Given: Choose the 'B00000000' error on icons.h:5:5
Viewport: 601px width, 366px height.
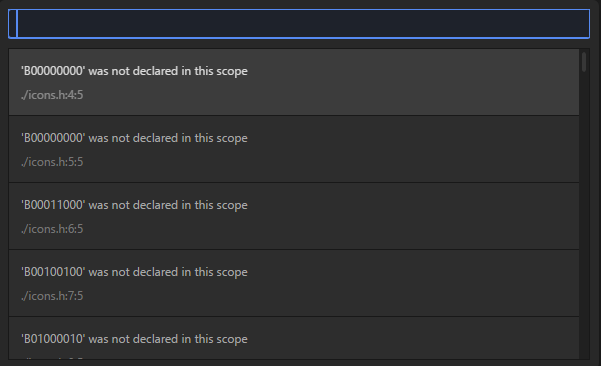Looking at the screenshot, I should pyautogui.click(x=294, y=149).
